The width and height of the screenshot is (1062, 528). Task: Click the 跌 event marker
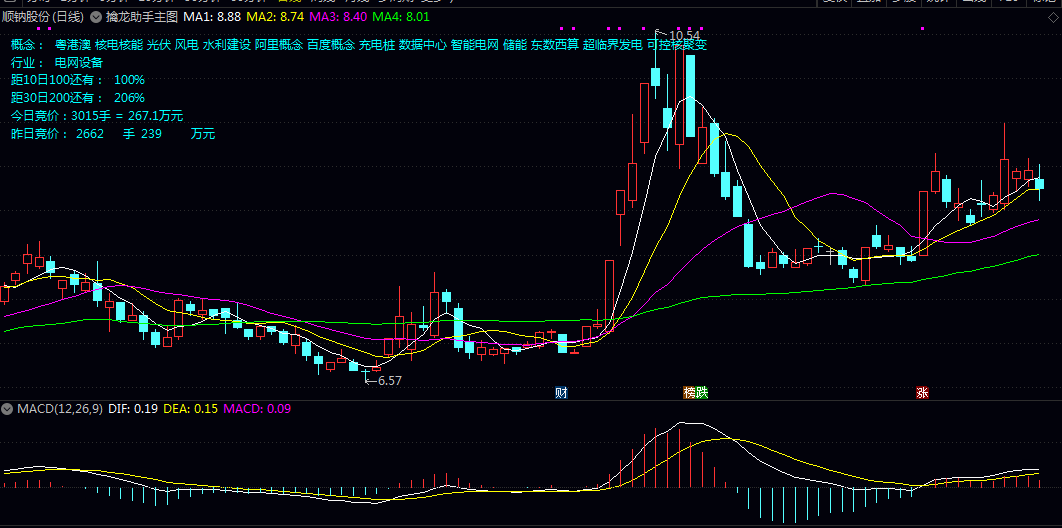(702, 393)
